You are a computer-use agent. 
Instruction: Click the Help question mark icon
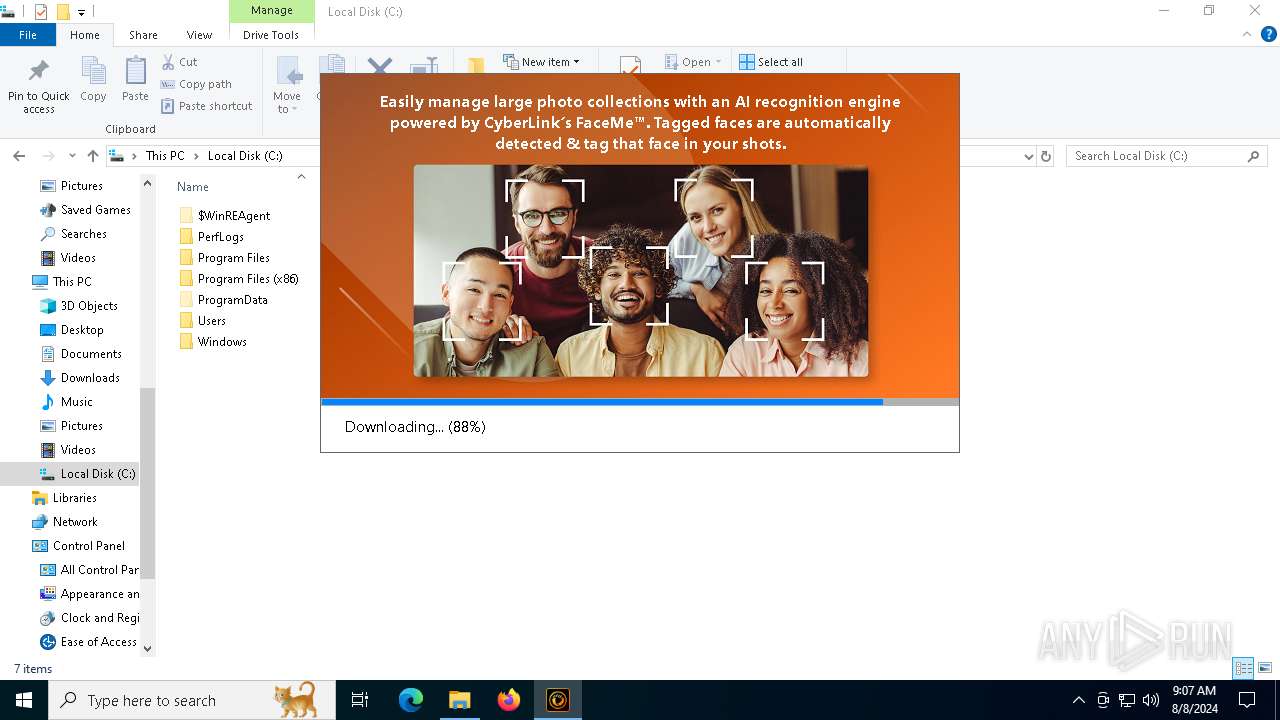(x=1269, y=34)
